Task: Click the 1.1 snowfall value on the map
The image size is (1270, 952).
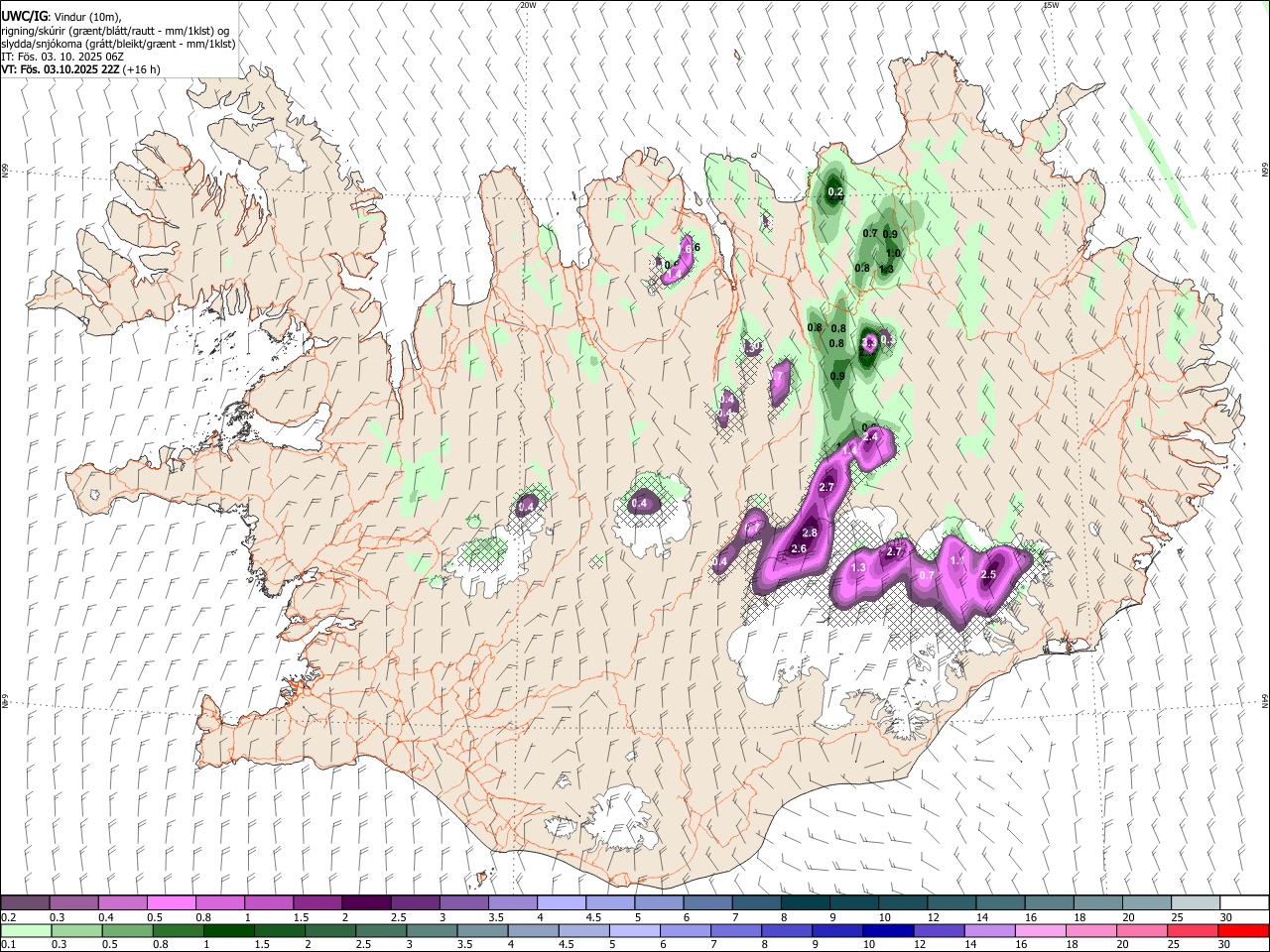Action: coord(957,560)
